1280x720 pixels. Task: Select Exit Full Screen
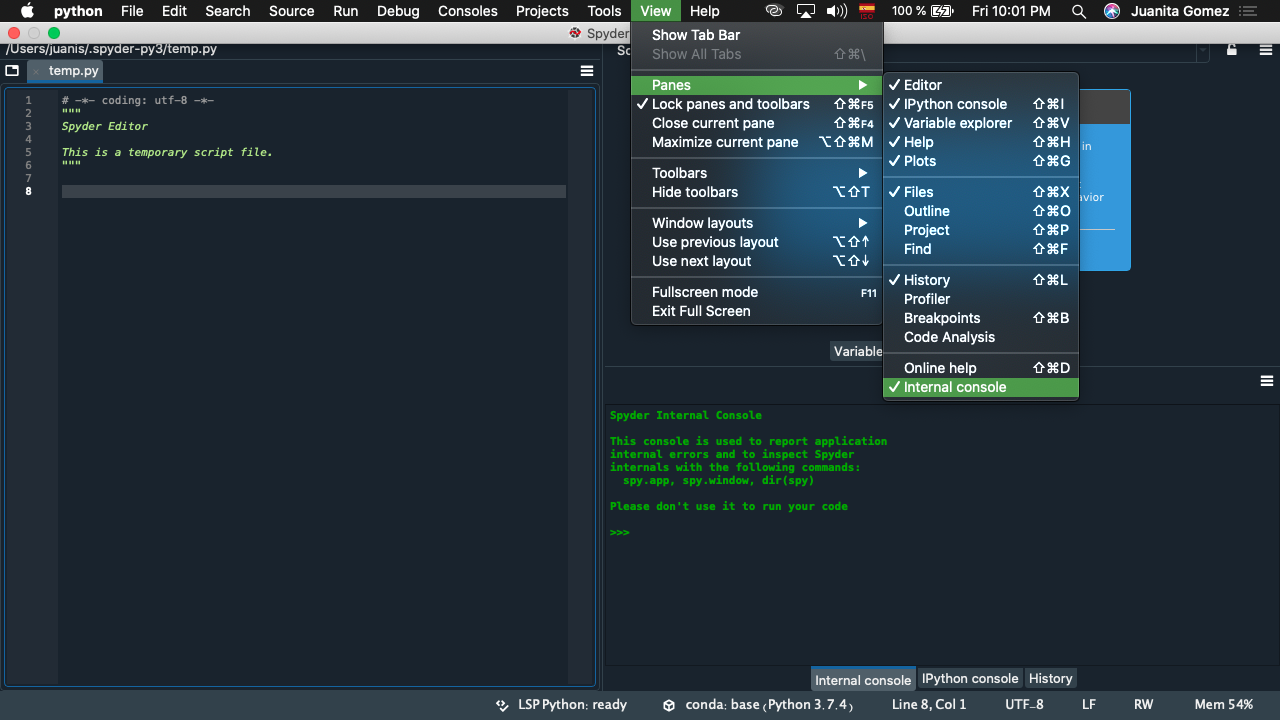coord(757,311)
